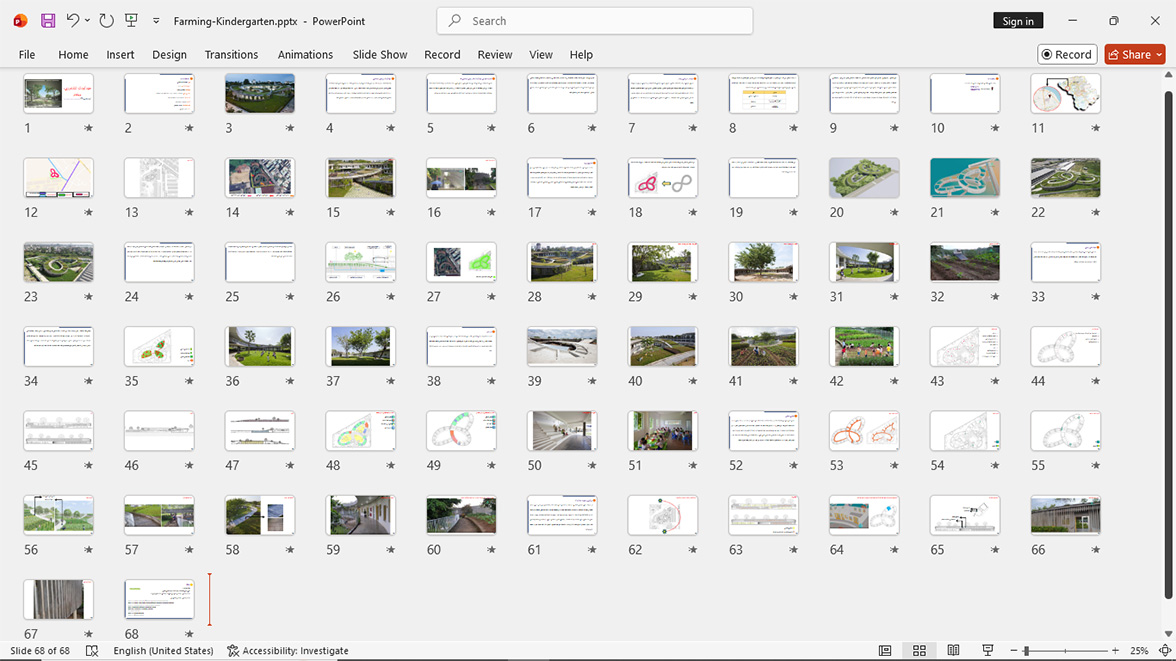Open the Undo history dropdown arrow

87,21
